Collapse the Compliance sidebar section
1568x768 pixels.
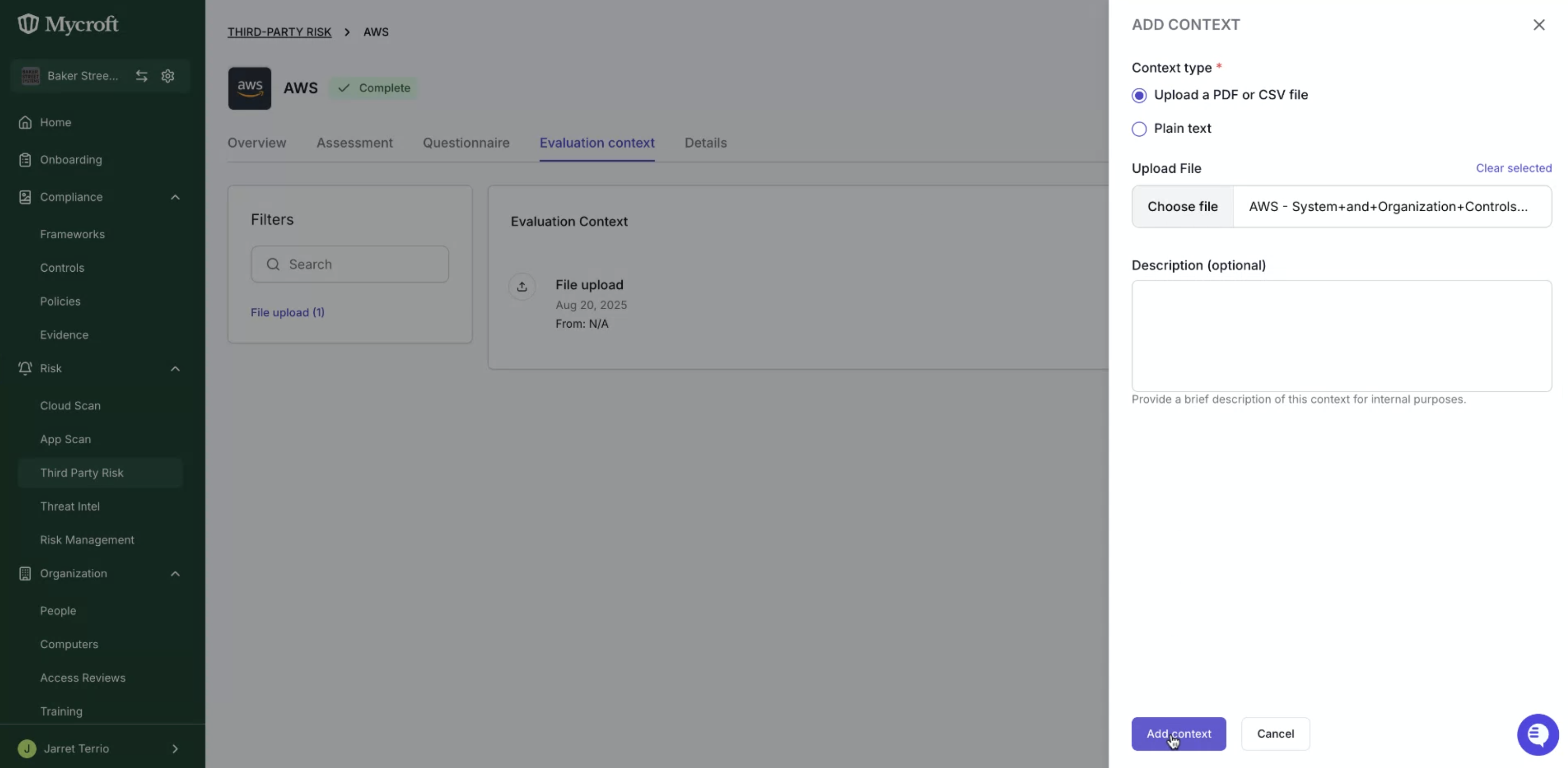(175, 197)
